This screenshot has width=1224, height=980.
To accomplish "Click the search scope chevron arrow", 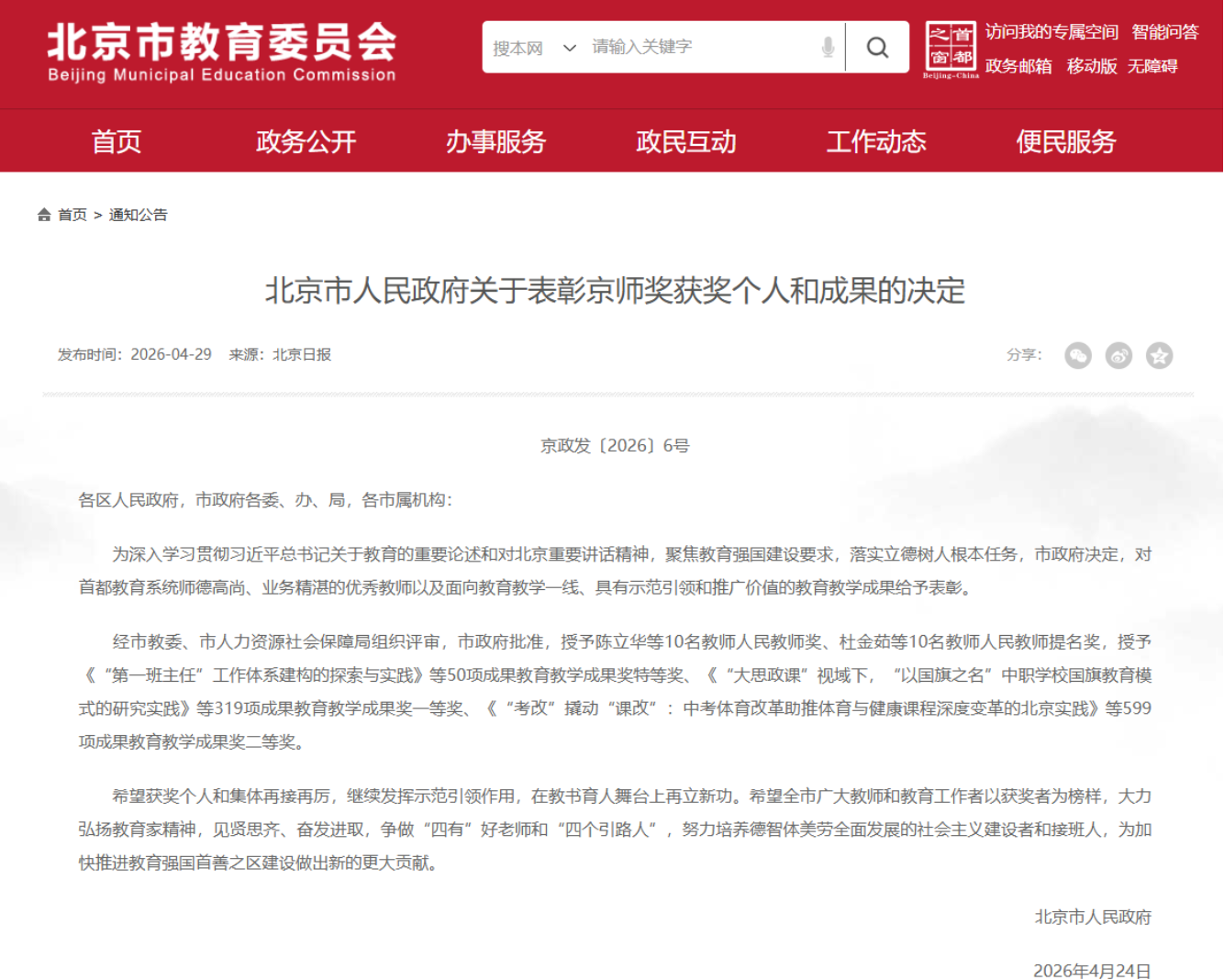I will [570, 48].
